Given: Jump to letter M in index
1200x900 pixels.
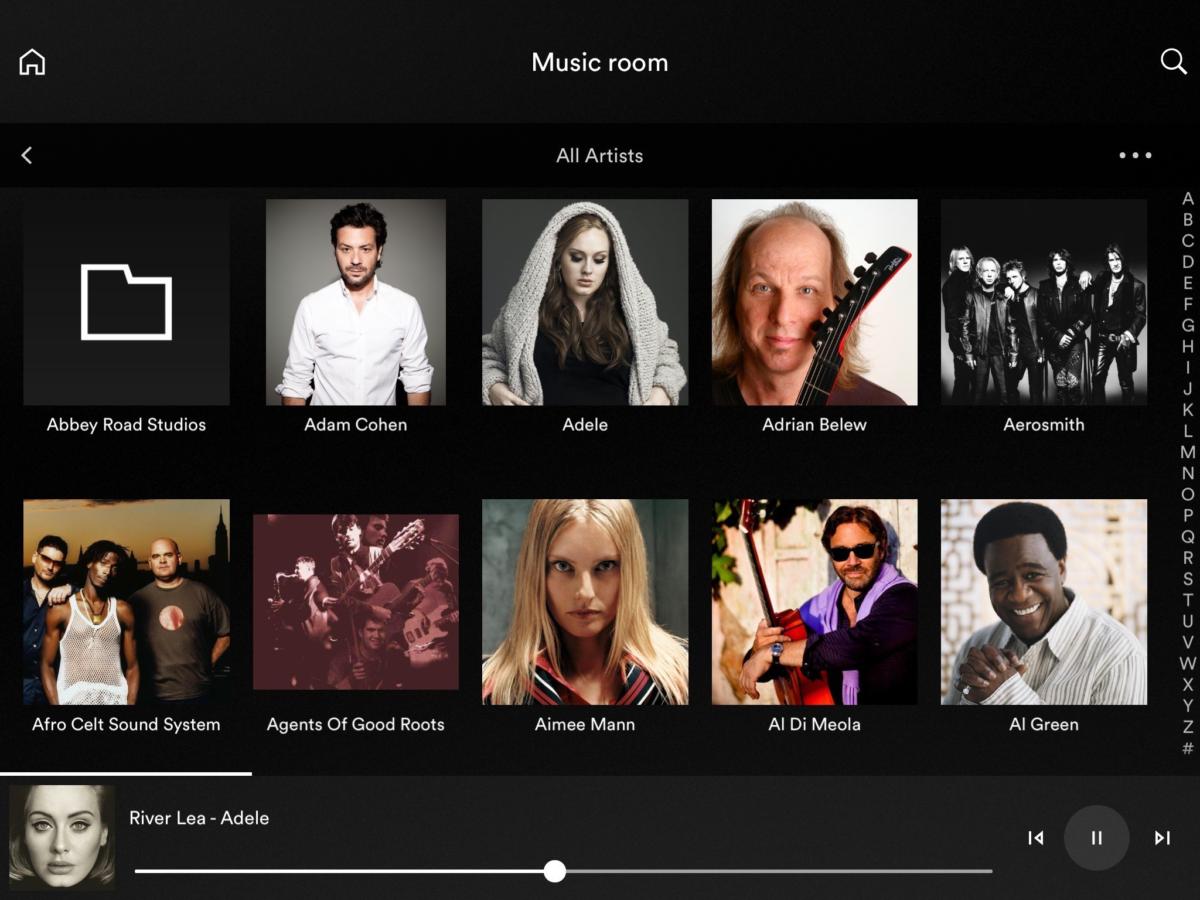Looking at the screenshot, I should tap(1188, 452).
